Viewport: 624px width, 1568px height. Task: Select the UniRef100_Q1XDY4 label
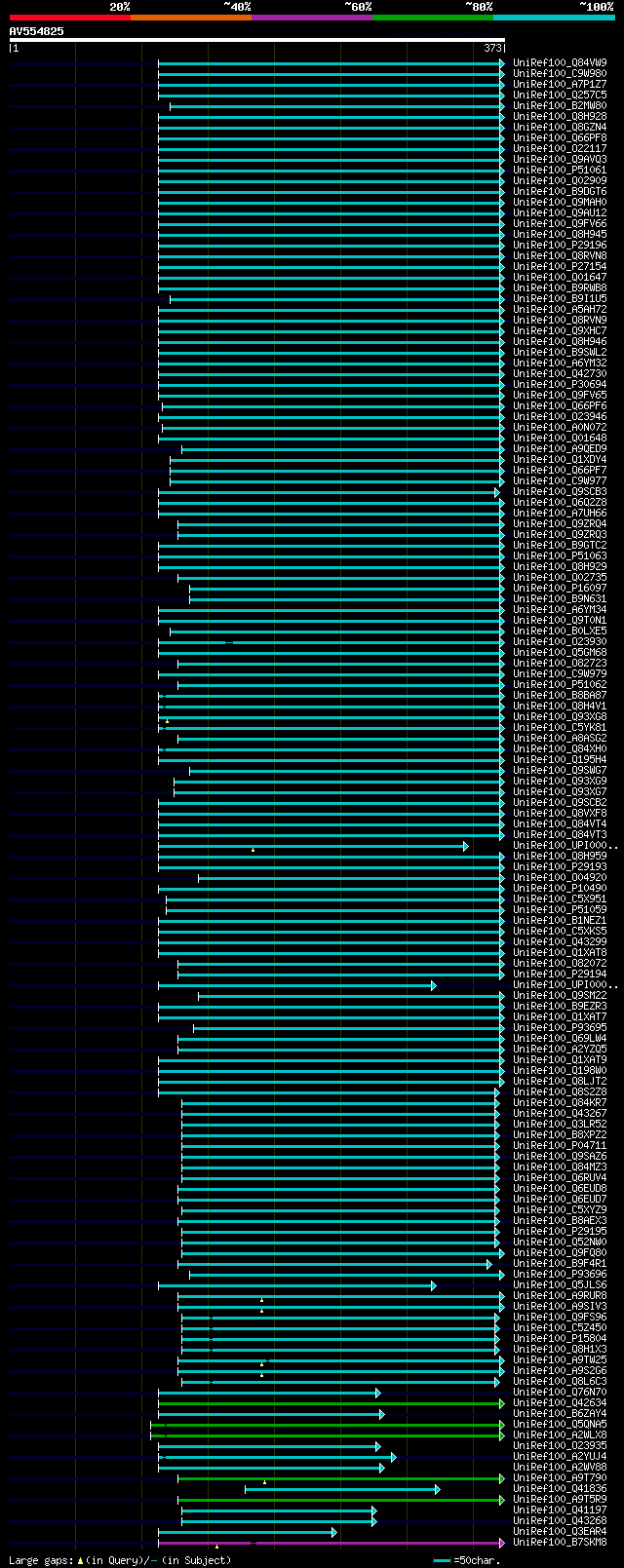[x=560, y=460]
